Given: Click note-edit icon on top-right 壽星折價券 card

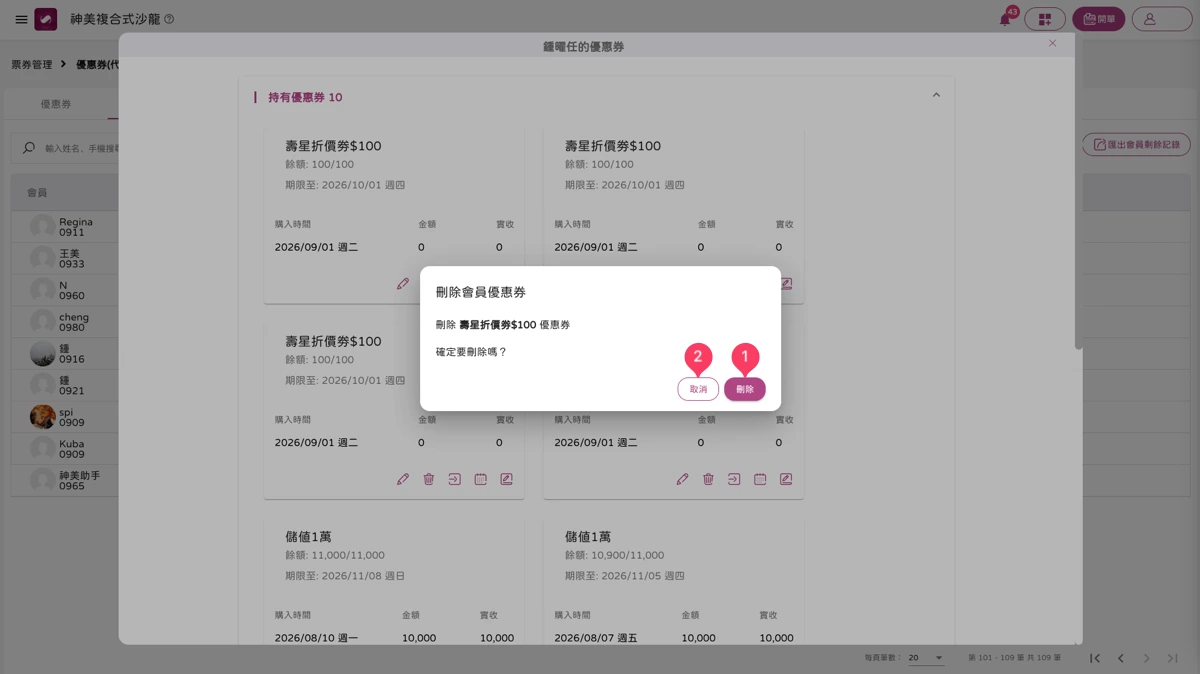Looking at the screenshot, I should tap(786, 284).
